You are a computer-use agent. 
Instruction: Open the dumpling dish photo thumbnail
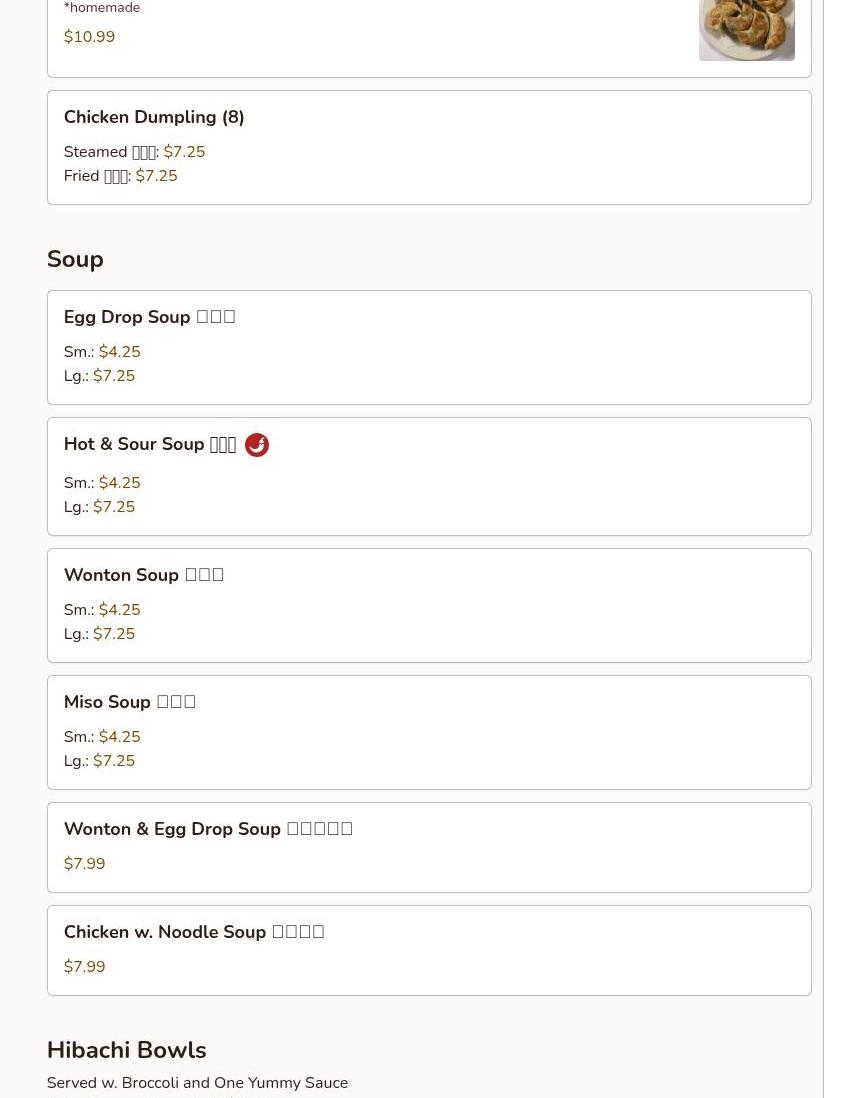tap(746, 30)
